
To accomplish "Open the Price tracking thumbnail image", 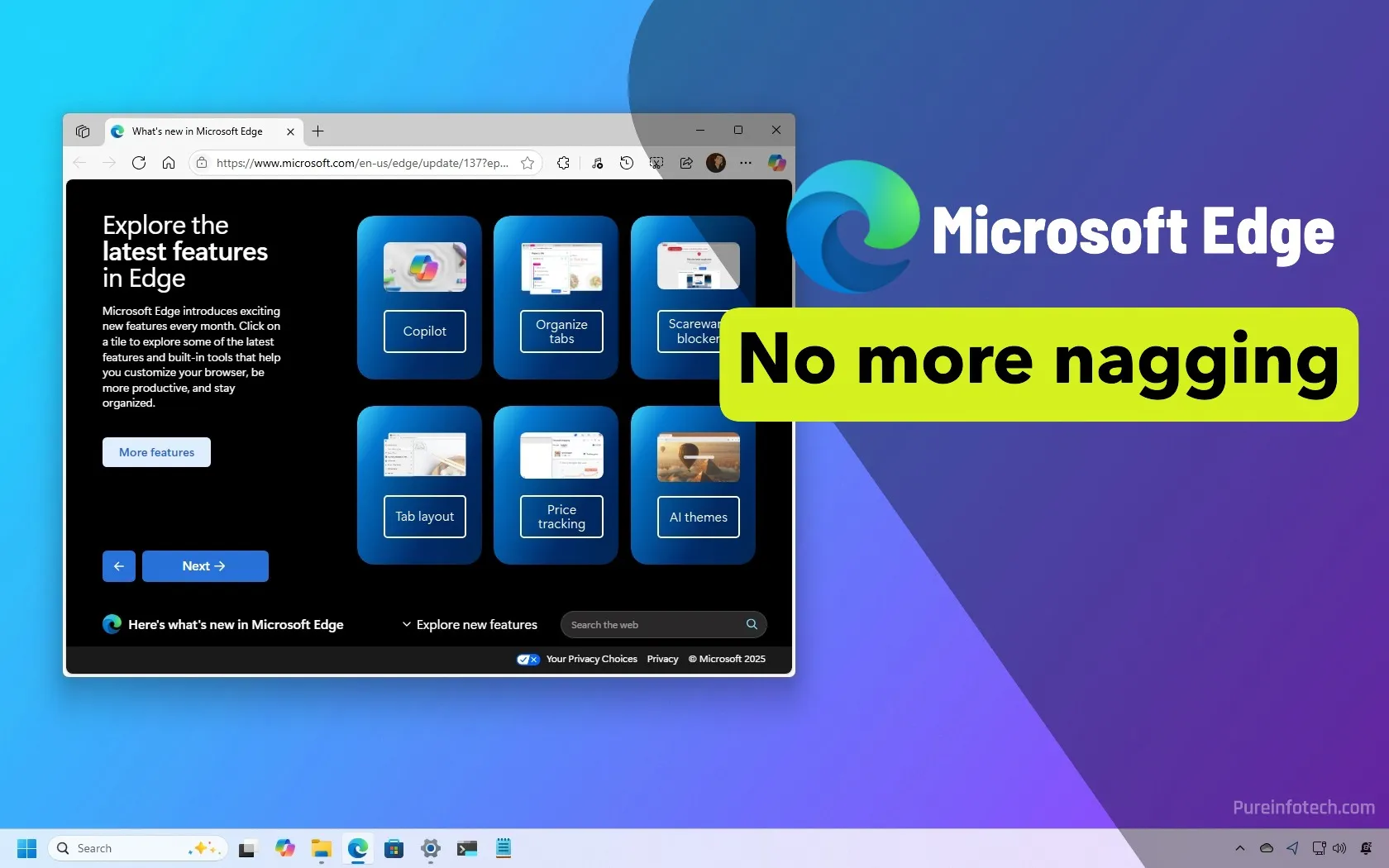I will pyautogui.click(x=561, y=455).
